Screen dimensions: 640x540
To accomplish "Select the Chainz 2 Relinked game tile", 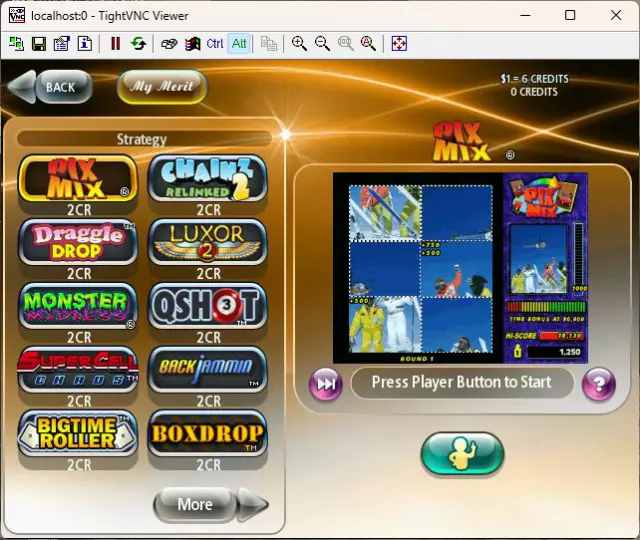I will 207,179.
